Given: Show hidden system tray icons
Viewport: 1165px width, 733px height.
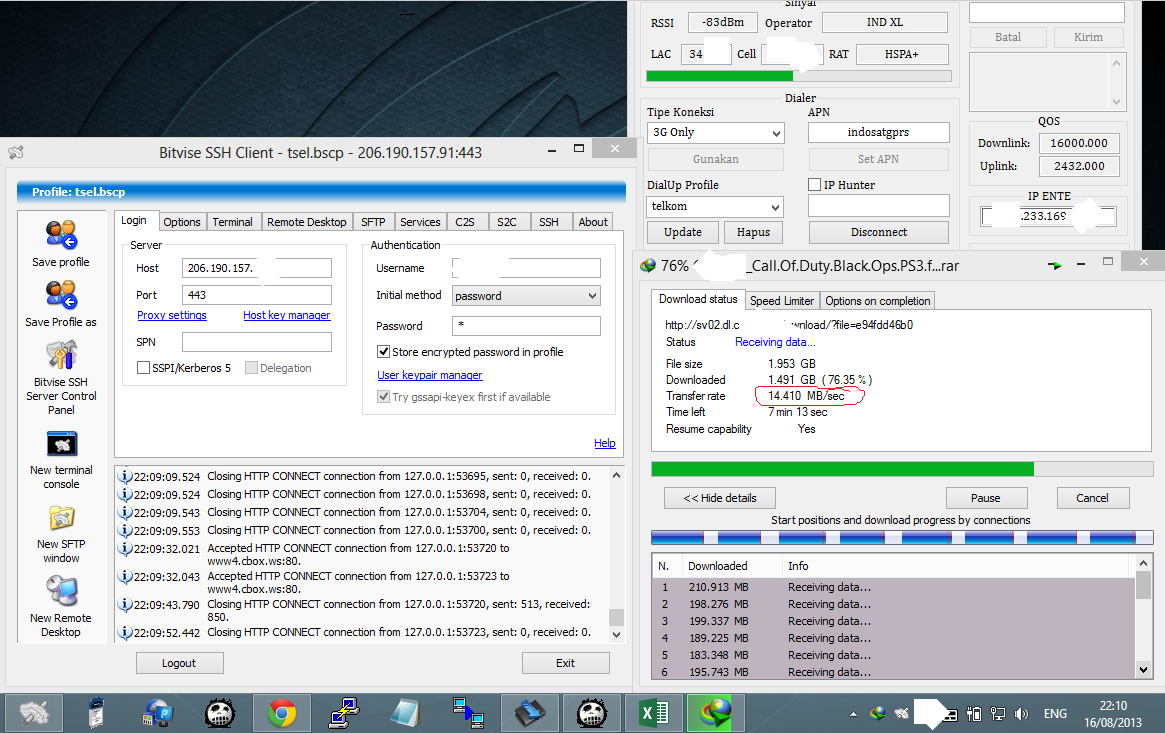Looking at the screenshot, I should click(853, 714).
